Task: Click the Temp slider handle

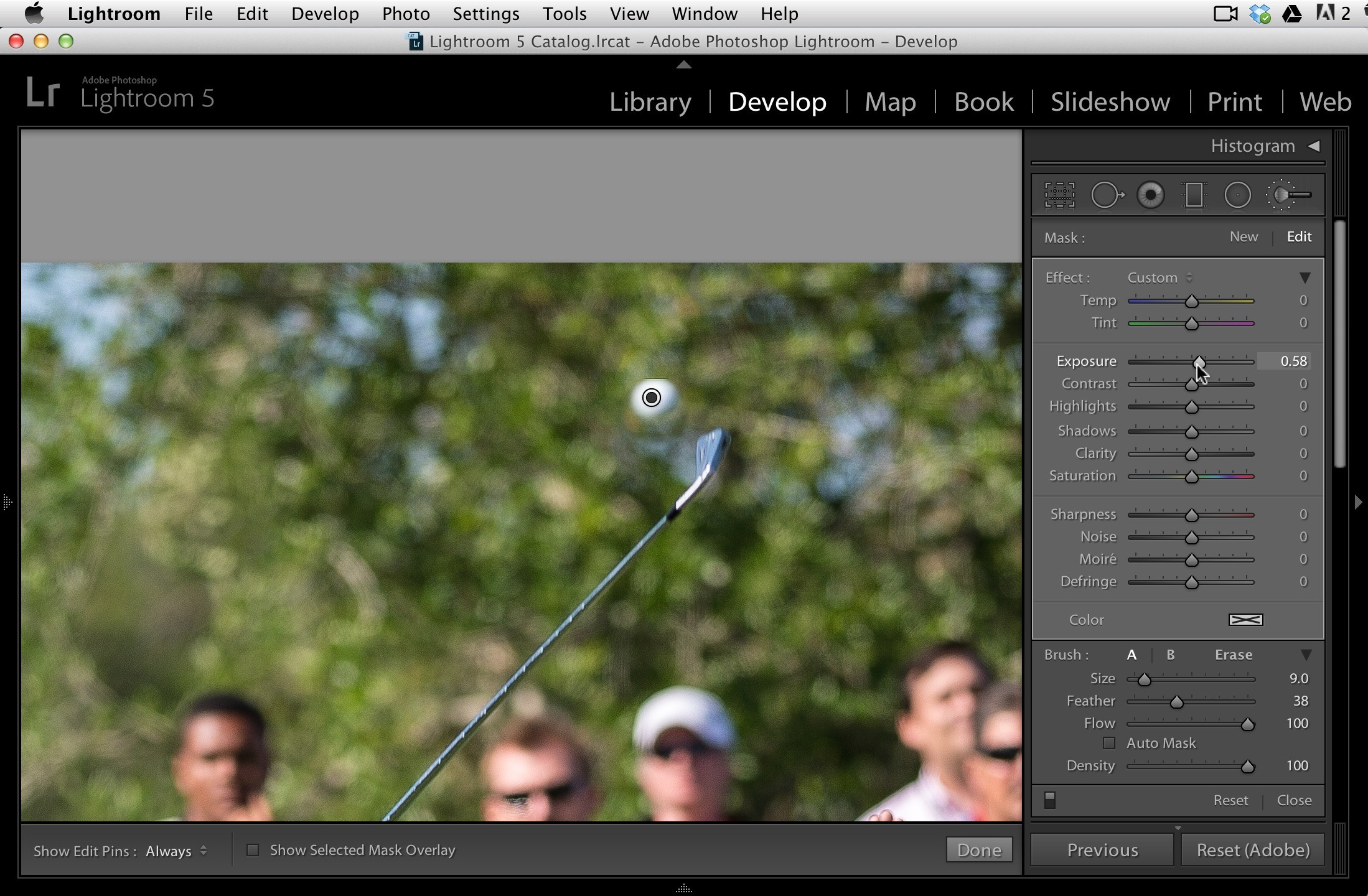Action: [x=1191, y=301]
